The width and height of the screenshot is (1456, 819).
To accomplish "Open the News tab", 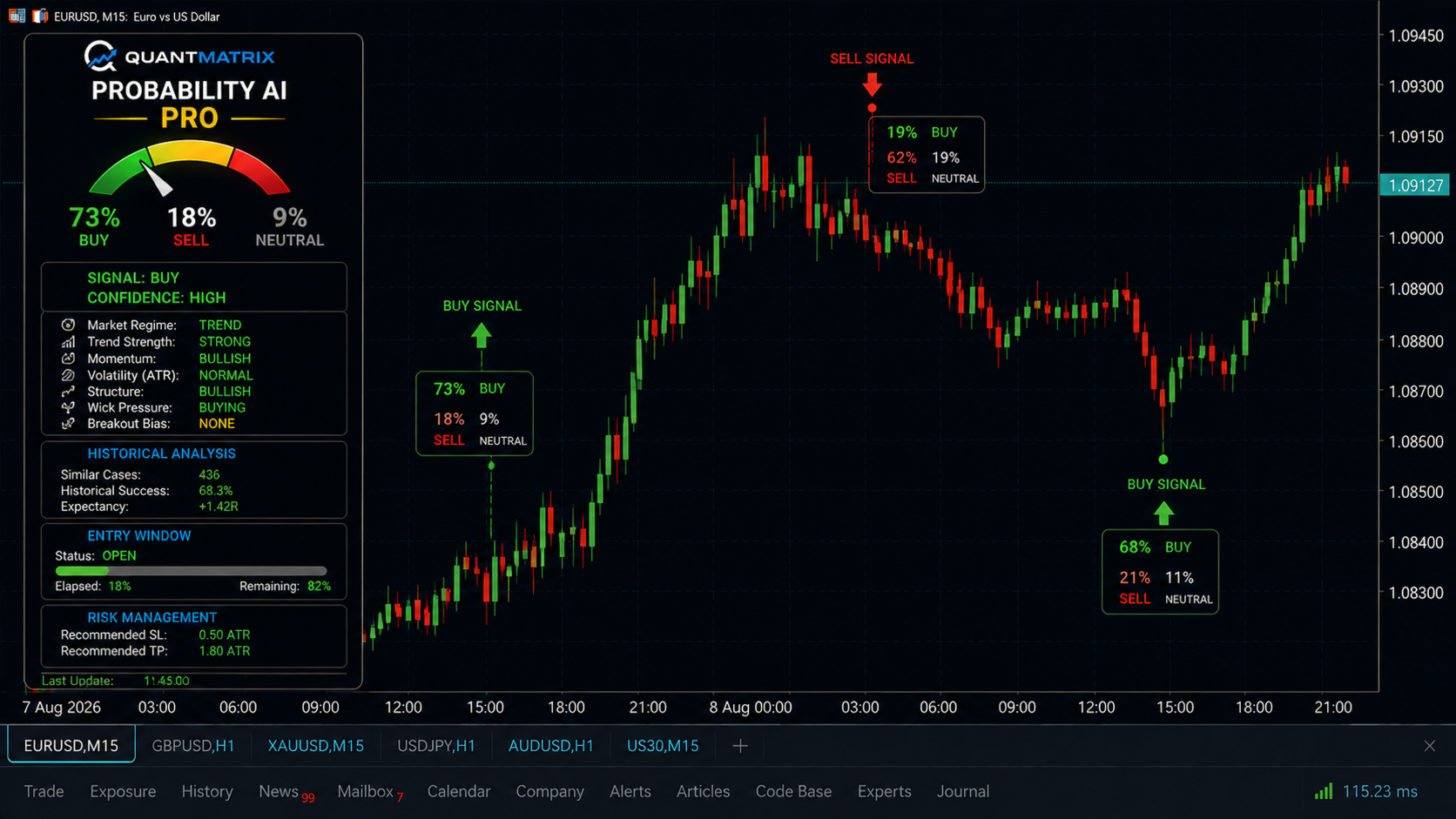I will (x=279, y=791).
